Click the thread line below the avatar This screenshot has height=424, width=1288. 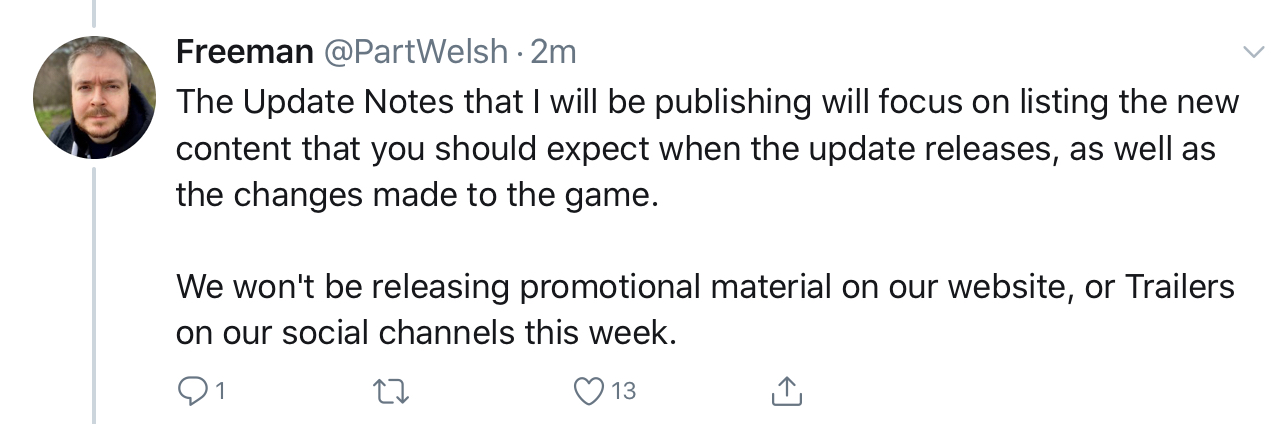[94, 290]
